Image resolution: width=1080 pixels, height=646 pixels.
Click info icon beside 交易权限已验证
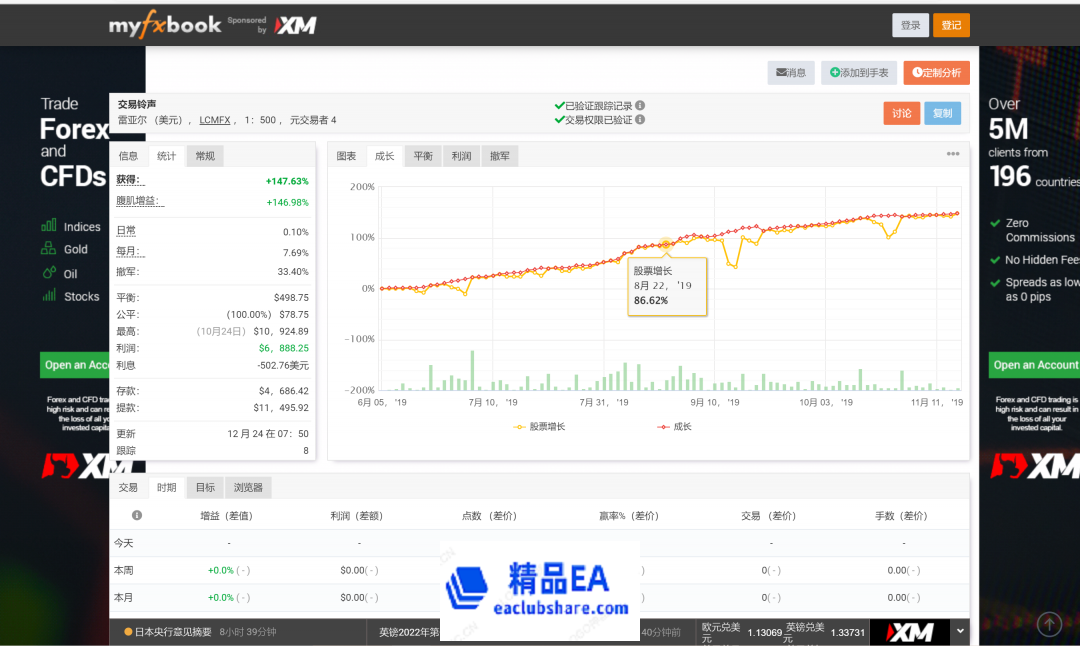[x=640, y=120]
